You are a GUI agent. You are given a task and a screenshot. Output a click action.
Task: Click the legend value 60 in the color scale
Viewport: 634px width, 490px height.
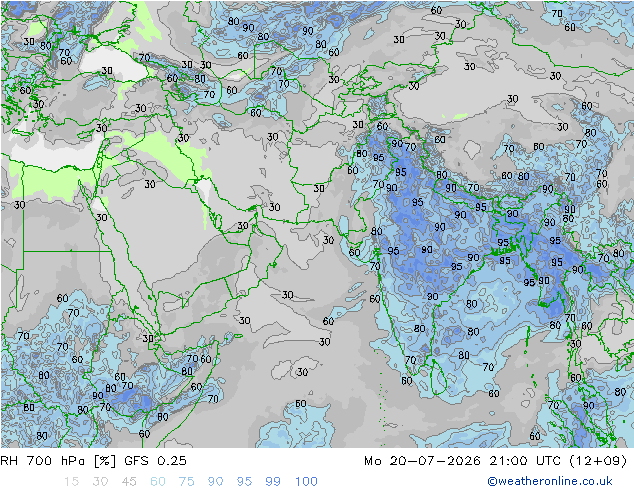158,482
